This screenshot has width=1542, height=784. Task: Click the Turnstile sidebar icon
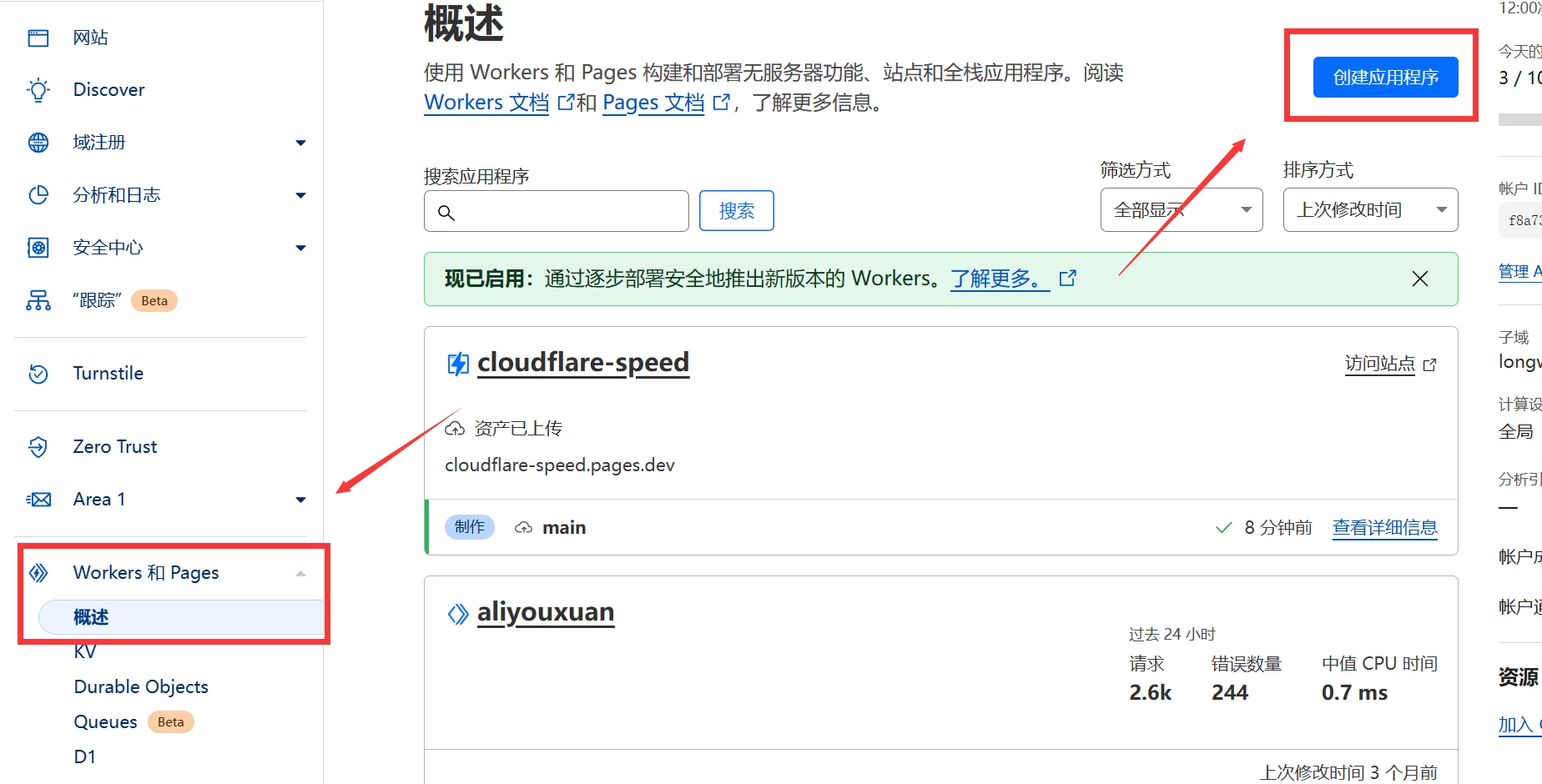pos(38,373)
